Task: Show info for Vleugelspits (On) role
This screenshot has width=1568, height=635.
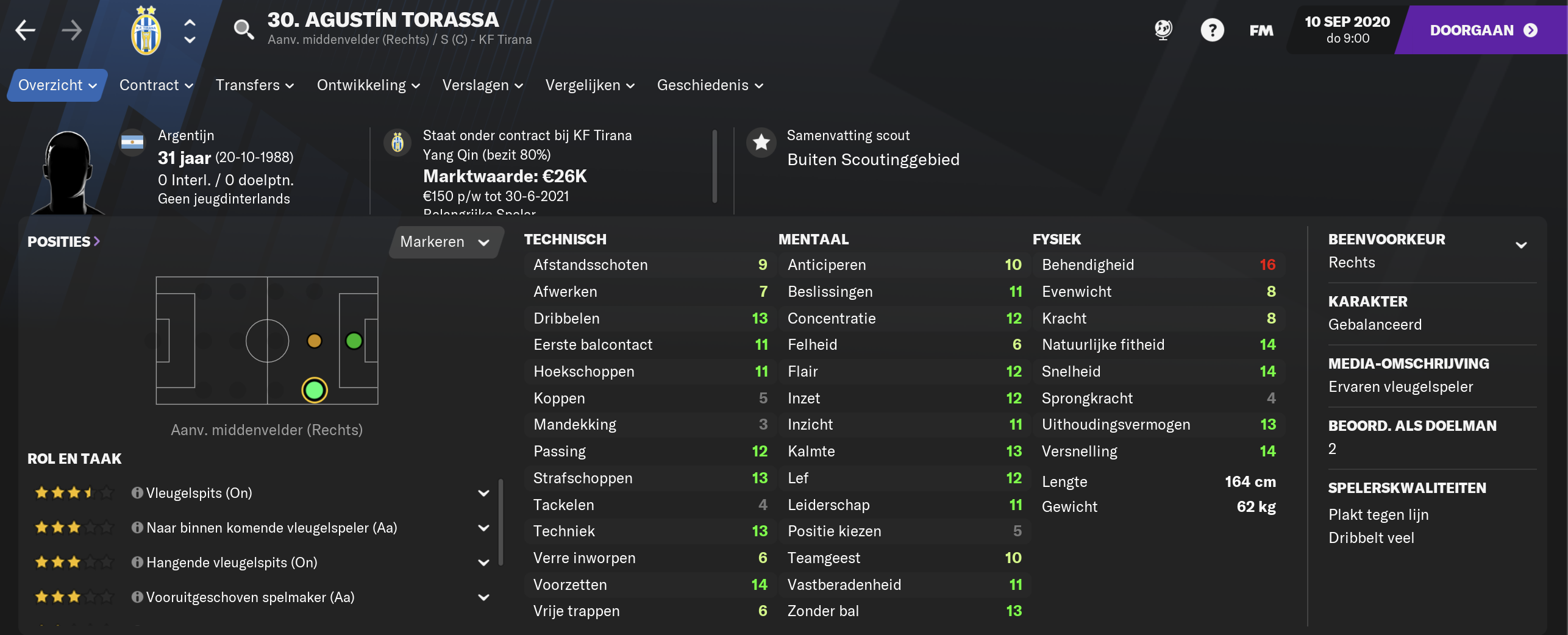Action: click(137, 492)
